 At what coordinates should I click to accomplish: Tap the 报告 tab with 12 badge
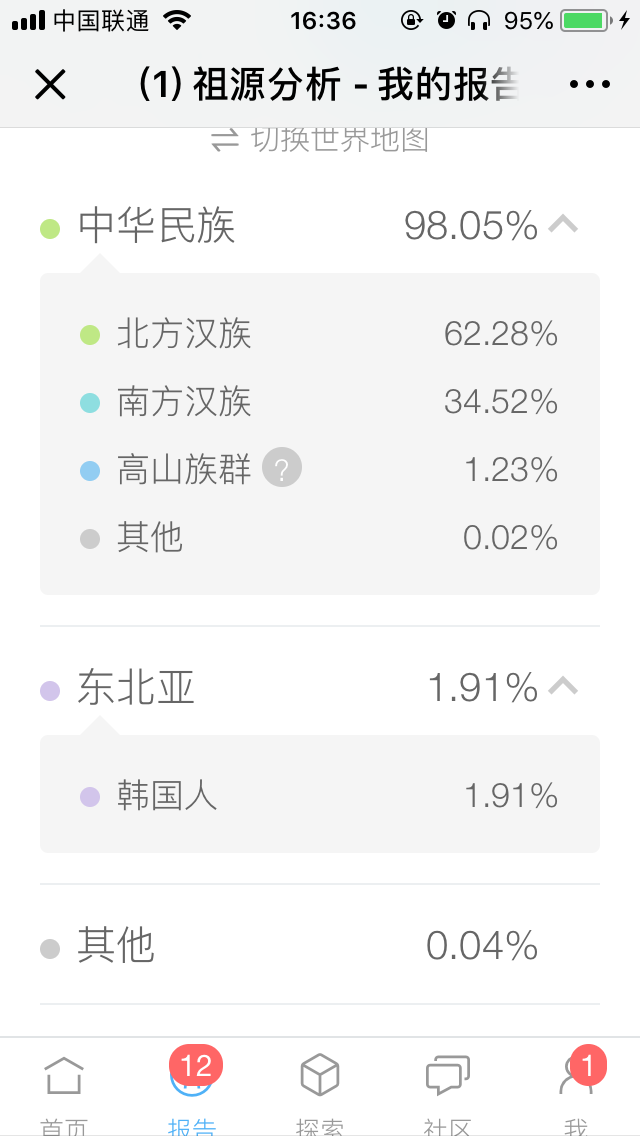click(x=192, y=1075)
